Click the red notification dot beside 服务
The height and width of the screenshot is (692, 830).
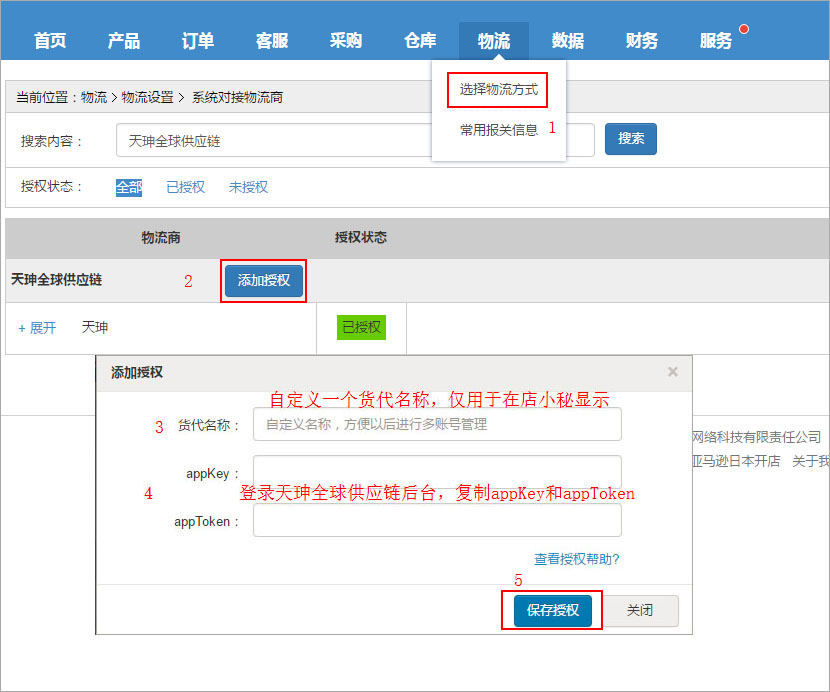[744, 29]
